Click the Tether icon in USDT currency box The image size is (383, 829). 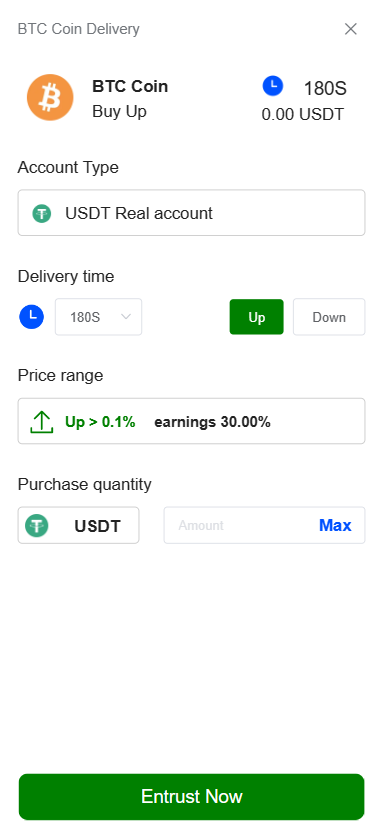coord(37,526)
